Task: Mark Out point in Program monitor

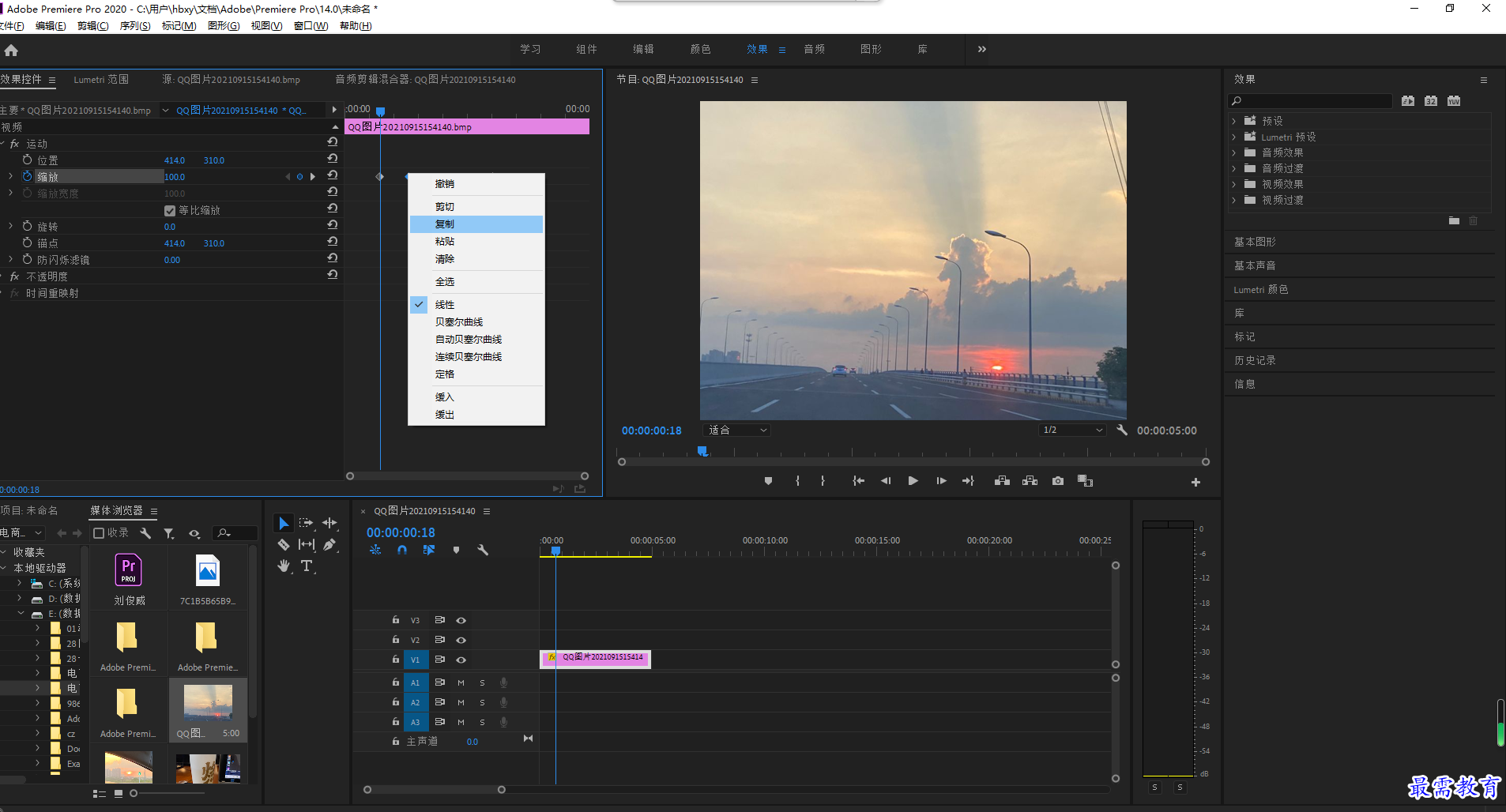Action: pyautogui.click(x=823, y=481)
